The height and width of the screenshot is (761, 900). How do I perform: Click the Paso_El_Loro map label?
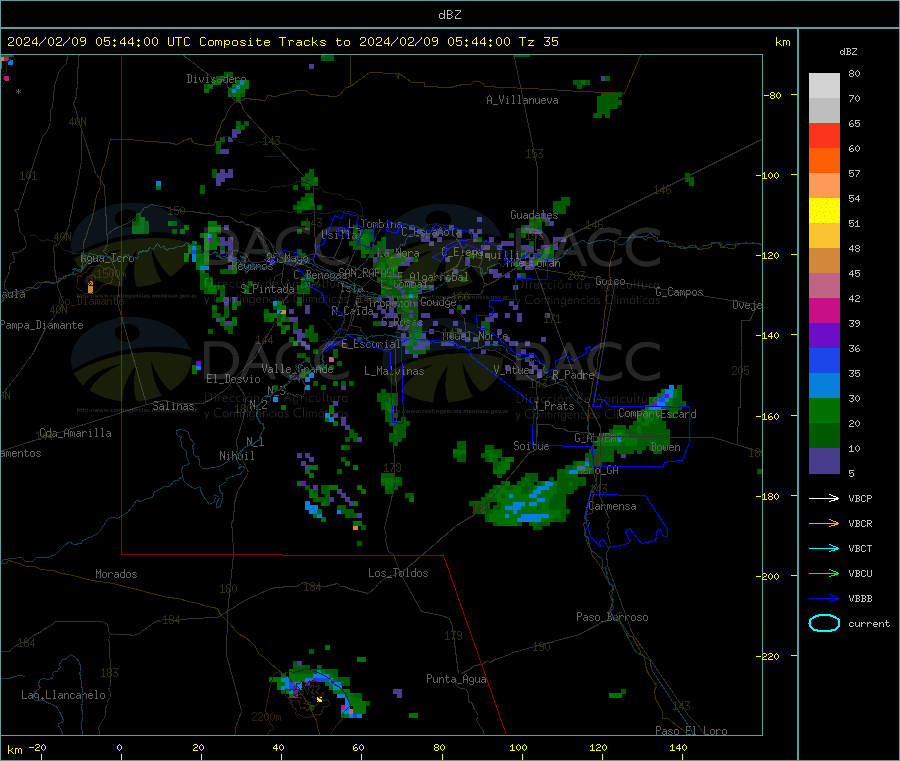pyautogui.click(x=691, y=731)
